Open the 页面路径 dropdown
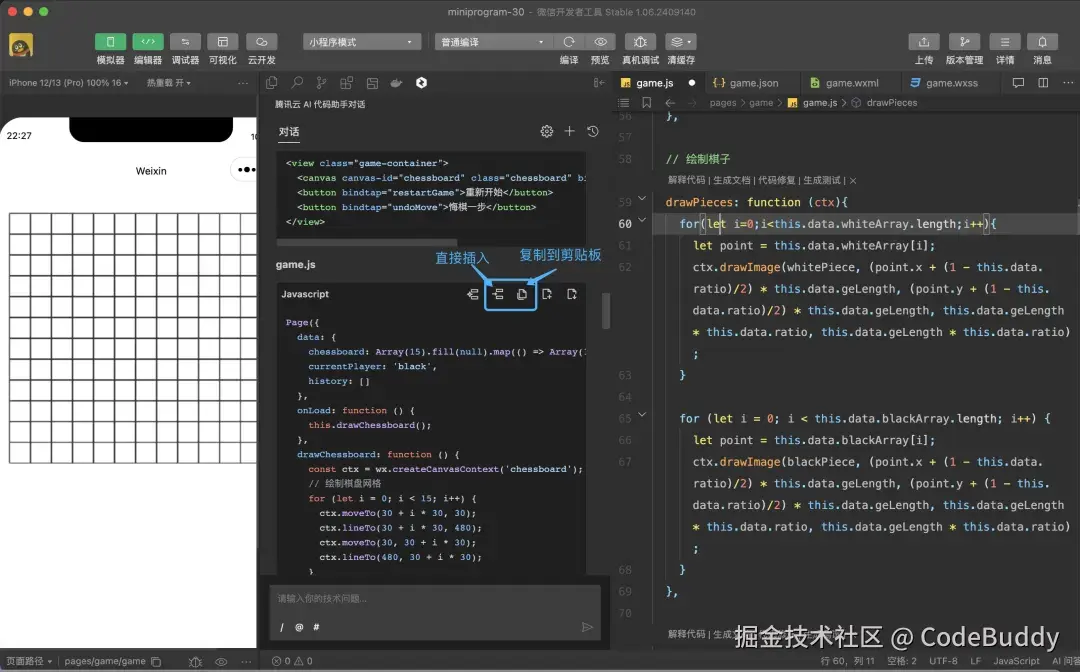The height and width of the screenshot is (672, 1080). tap(30, 661)
